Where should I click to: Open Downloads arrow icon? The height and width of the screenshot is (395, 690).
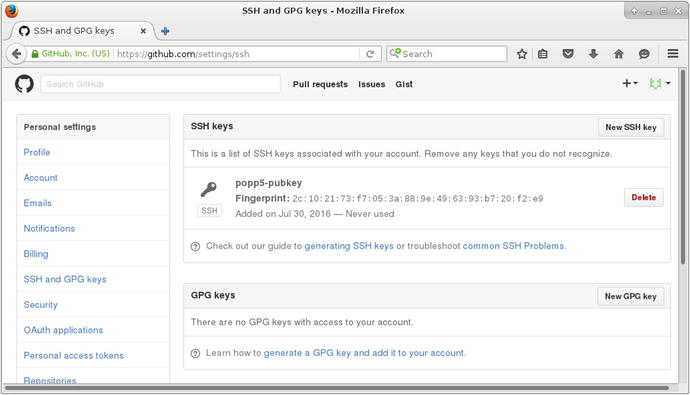coord(593,54)
